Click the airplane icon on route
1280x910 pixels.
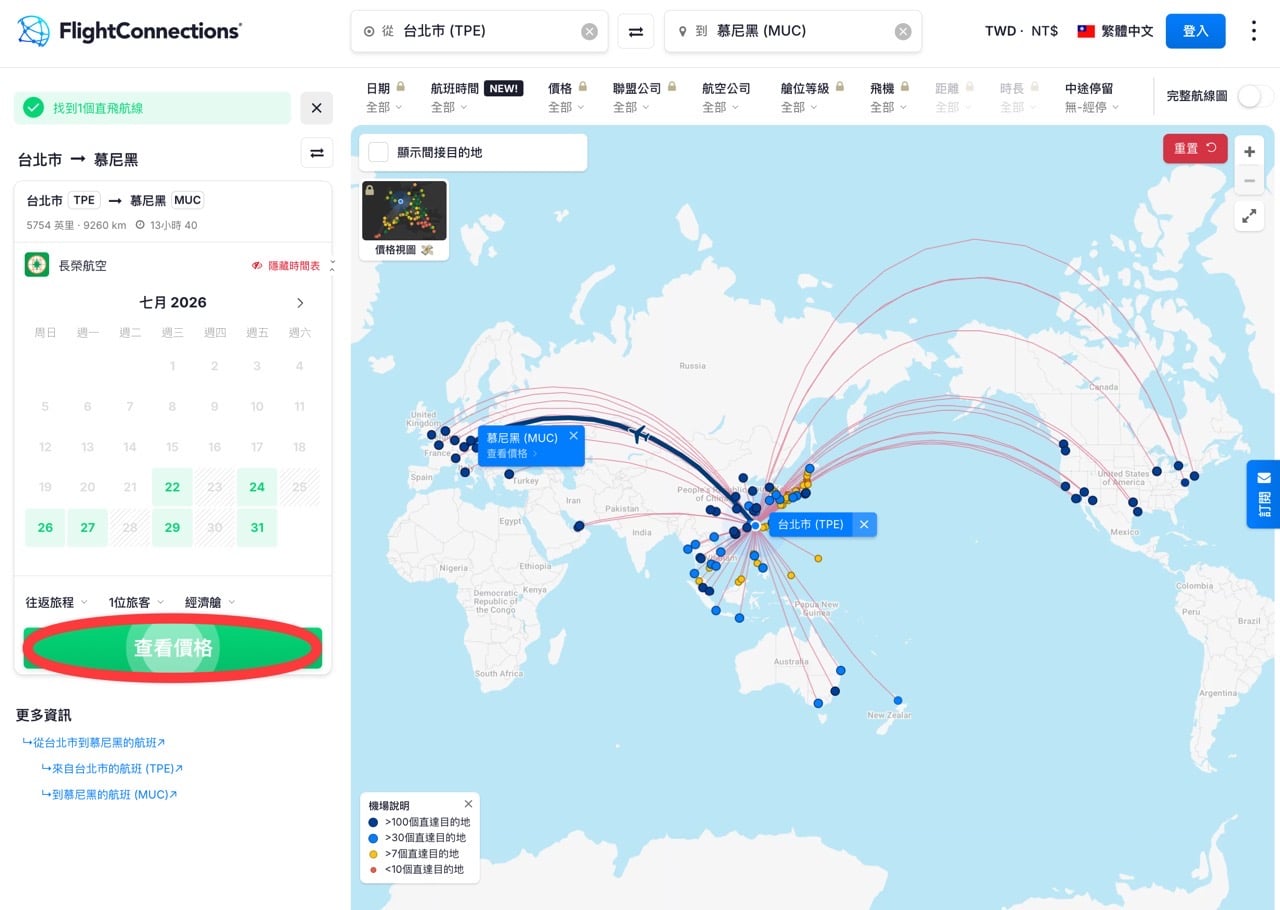638,434
